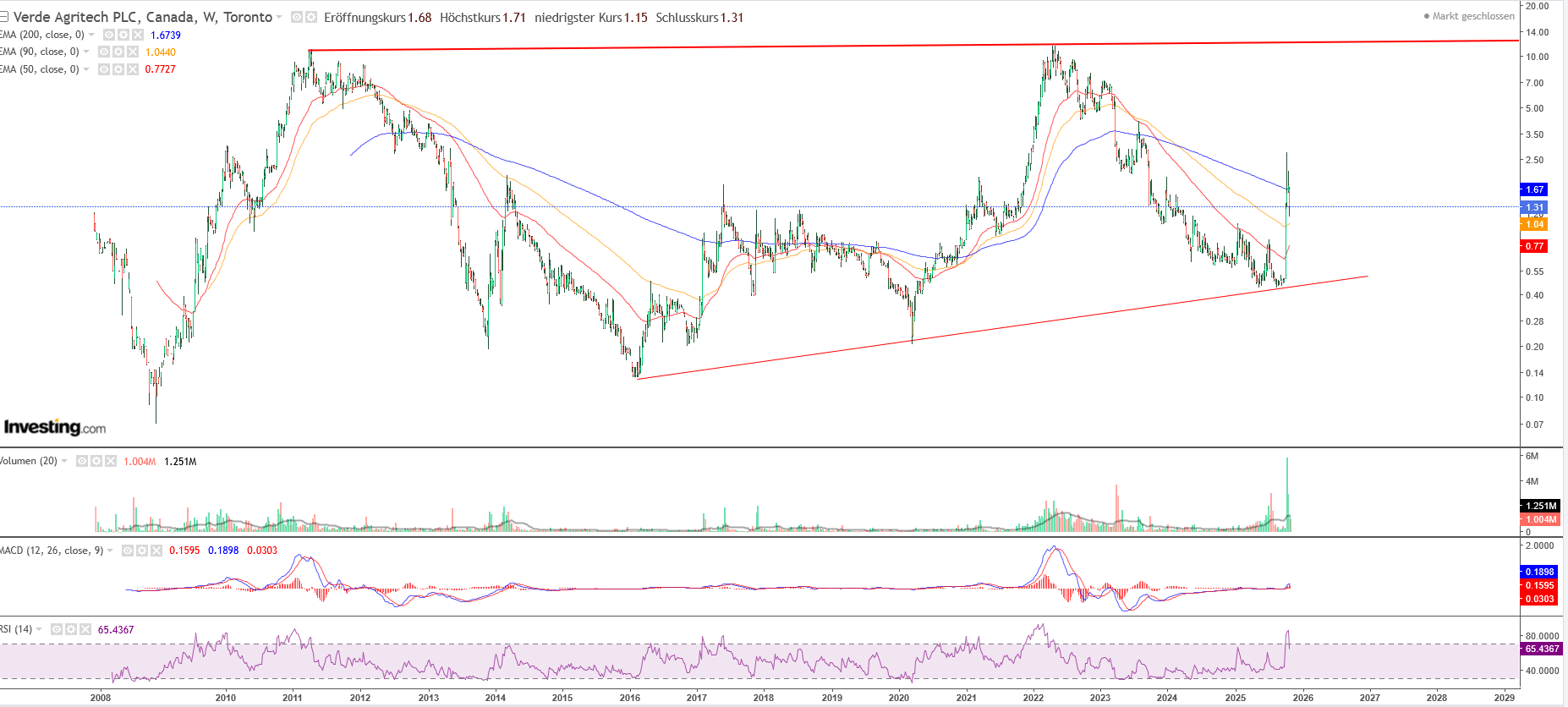Remove the EMA 90 indicator

pos(133,52)
